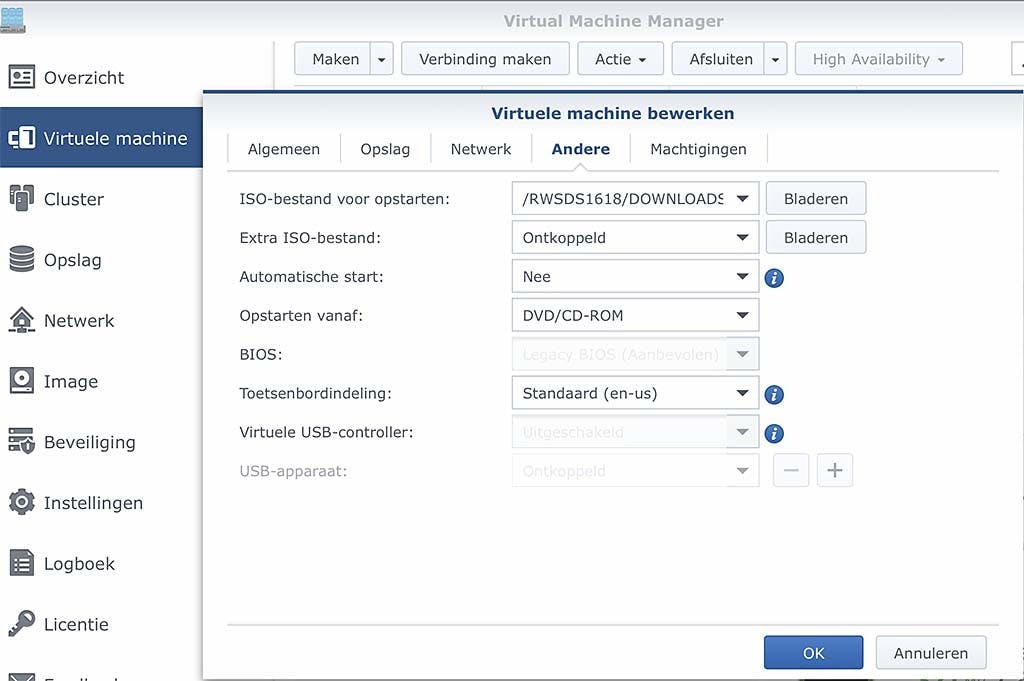Confirm changes with the OK button
This screenshot has height=681, width=1024.
point(813,652)
